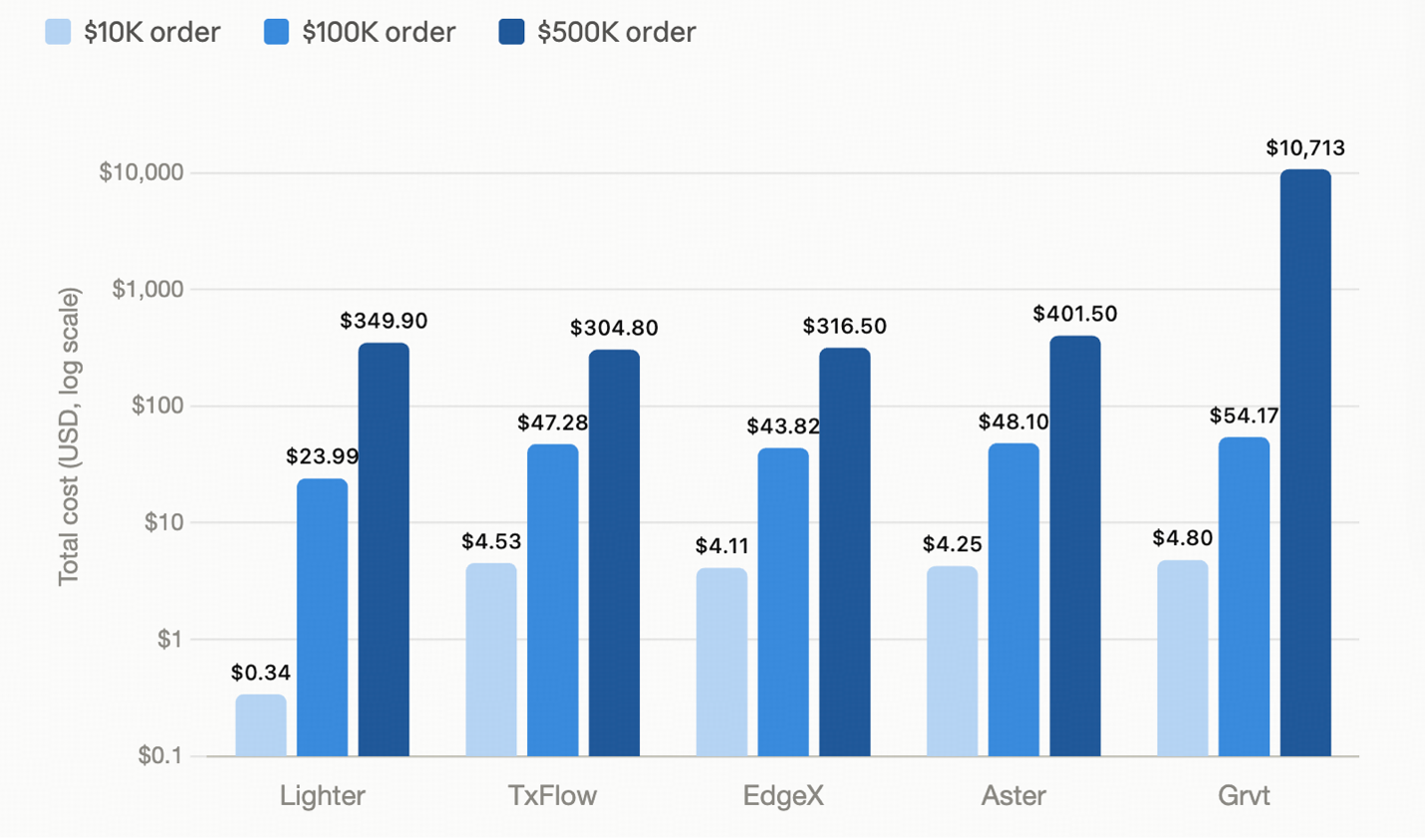1425x840 pixels.
Task: Click Lighter's $349.90 dark bar
Action: pyautogui.click(x=384, y=550)
